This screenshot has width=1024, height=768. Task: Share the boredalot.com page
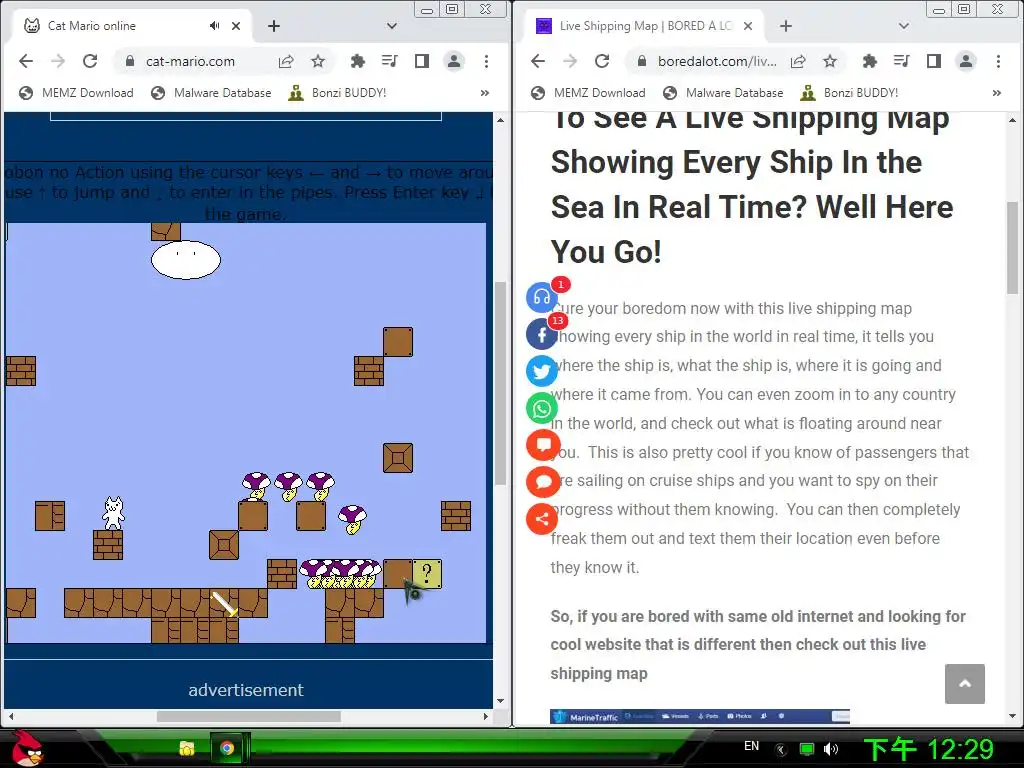click(x=798, y=61)
